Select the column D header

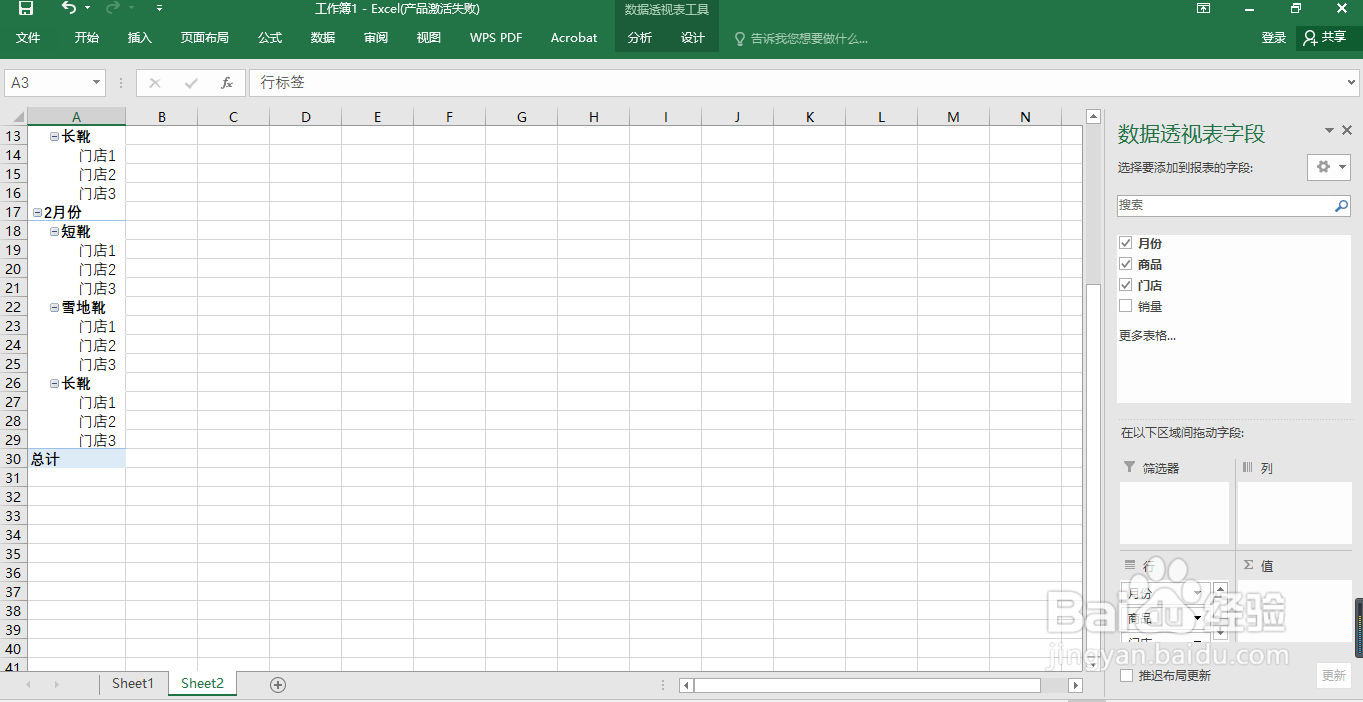point(305,117)
